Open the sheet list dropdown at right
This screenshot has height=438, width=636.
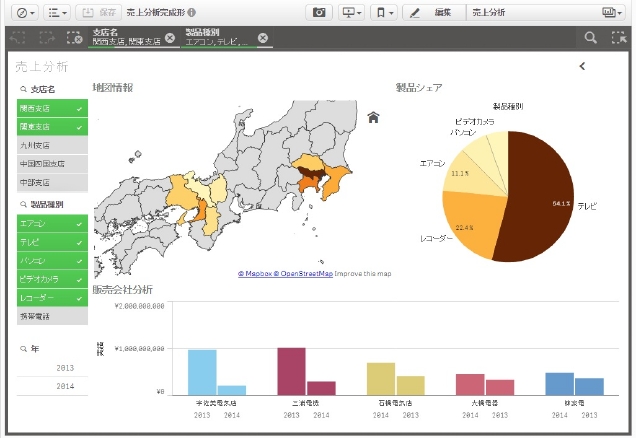pyautogui.click(x=610, y=13)
